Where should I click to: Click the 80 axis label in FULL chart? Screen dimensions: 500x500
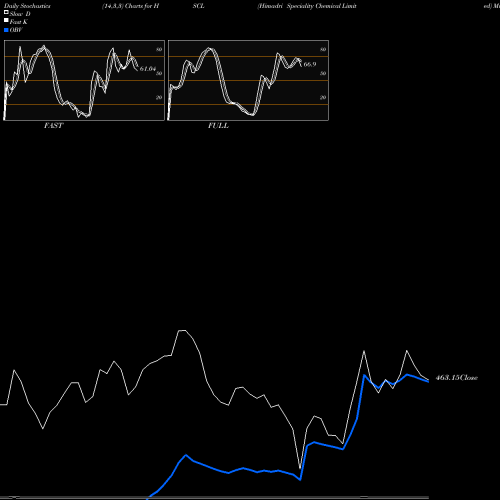click(323, 49)
